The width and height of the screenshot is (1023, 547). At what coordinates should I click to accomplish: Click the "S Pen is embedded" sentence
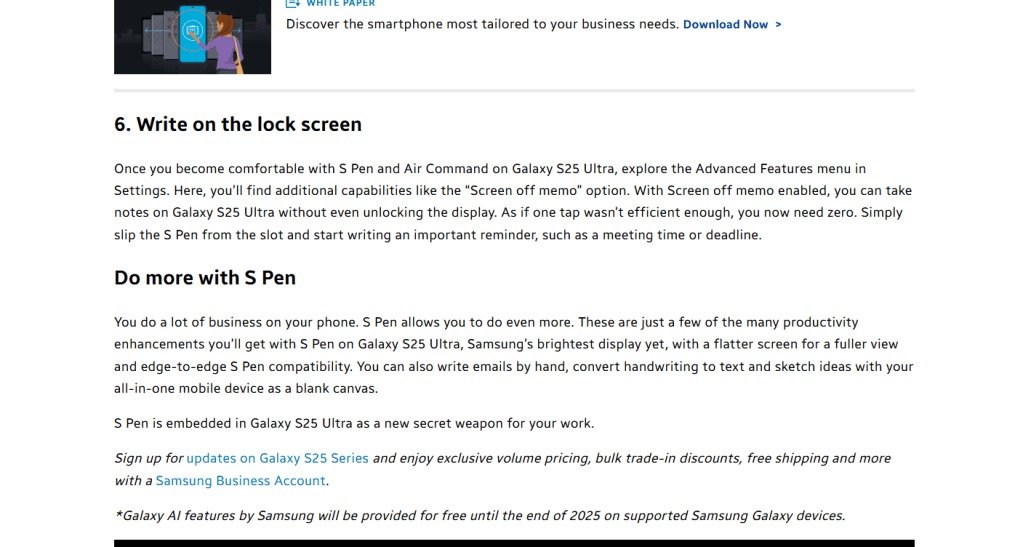click(354, 423)
